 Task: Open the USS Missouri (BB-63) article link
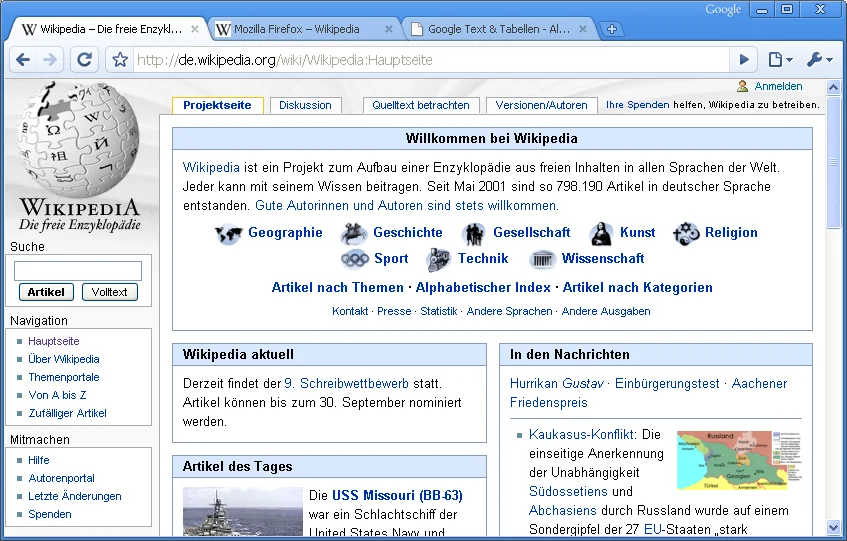(397, 495)
